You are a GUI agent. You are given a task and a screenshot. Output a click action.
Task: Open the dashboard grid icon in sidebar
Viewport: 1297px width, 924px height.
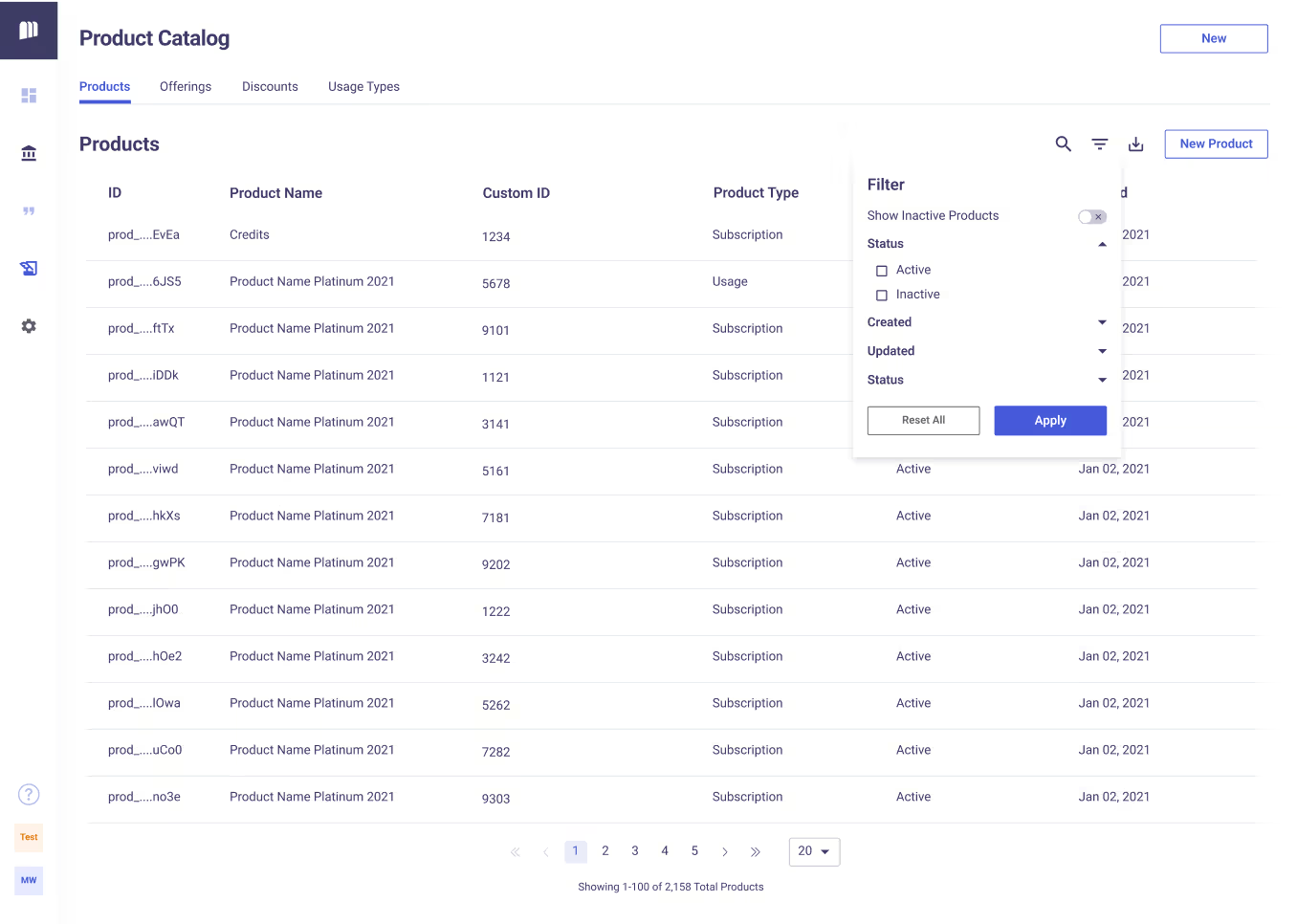click(x=29, y=96)
